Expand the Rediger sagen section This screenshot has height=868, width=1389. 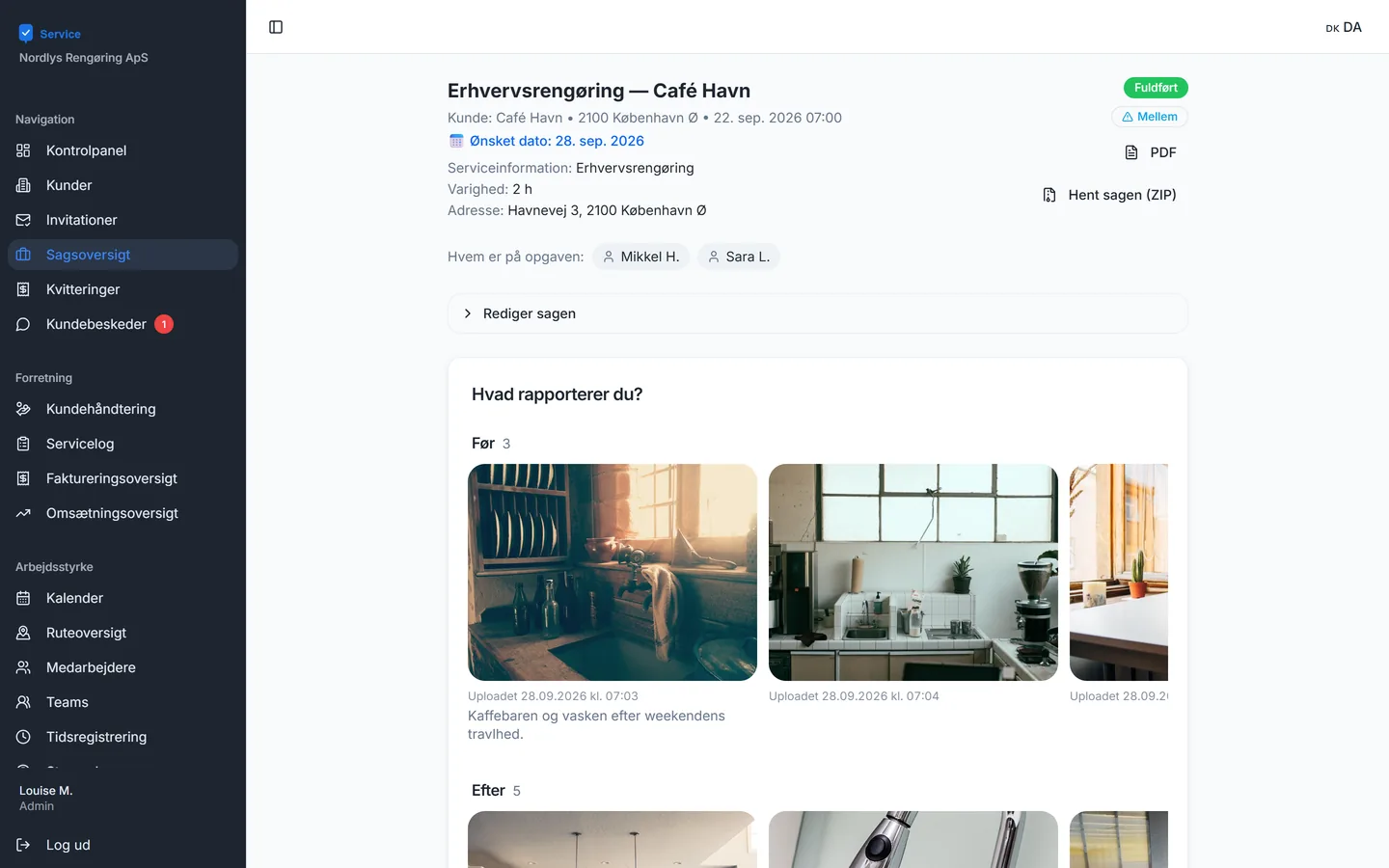pyautogui.click(x=817, y=313)
